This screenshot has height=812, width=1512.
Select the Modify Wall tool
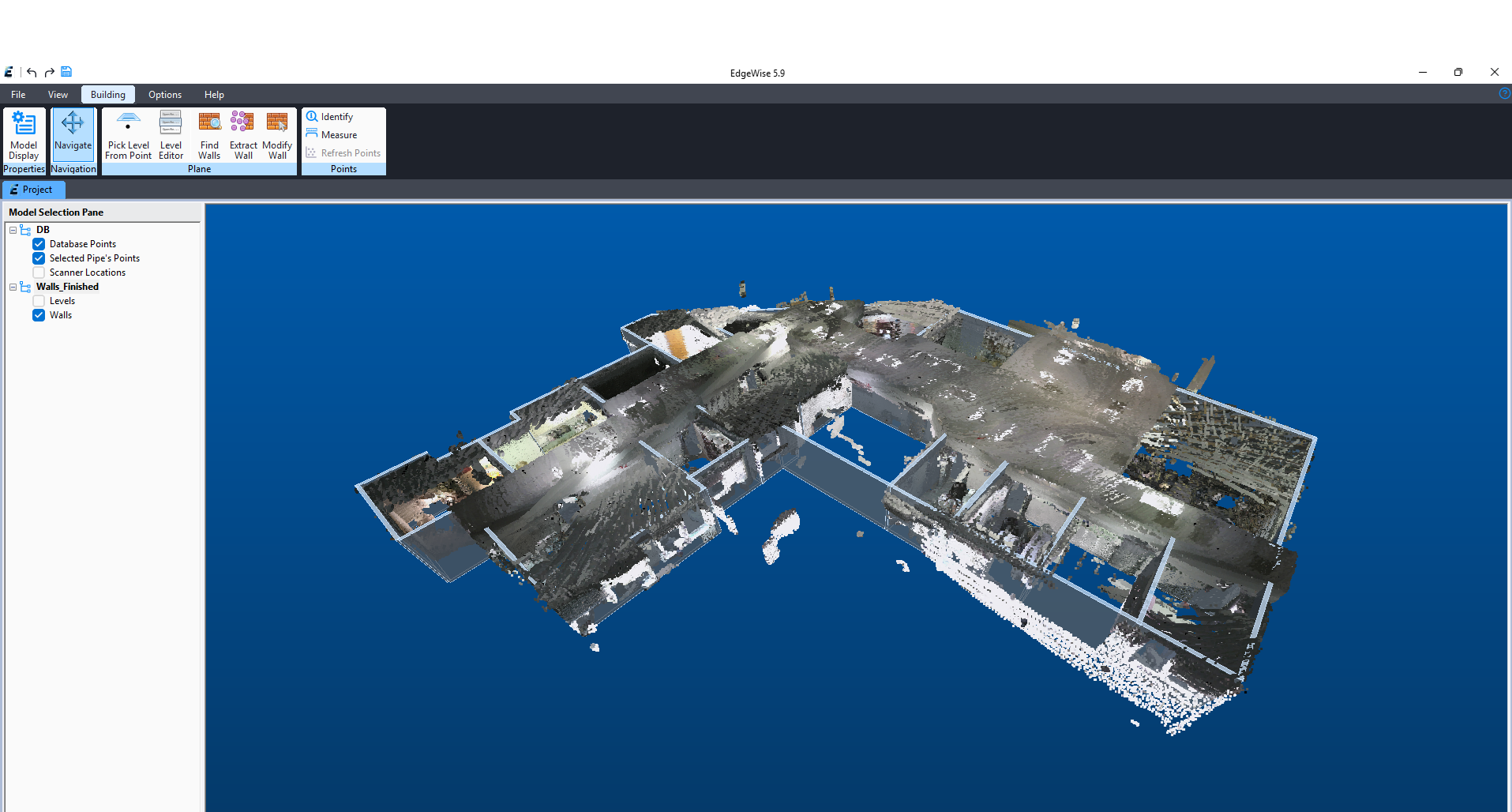[x=277, y=136]
